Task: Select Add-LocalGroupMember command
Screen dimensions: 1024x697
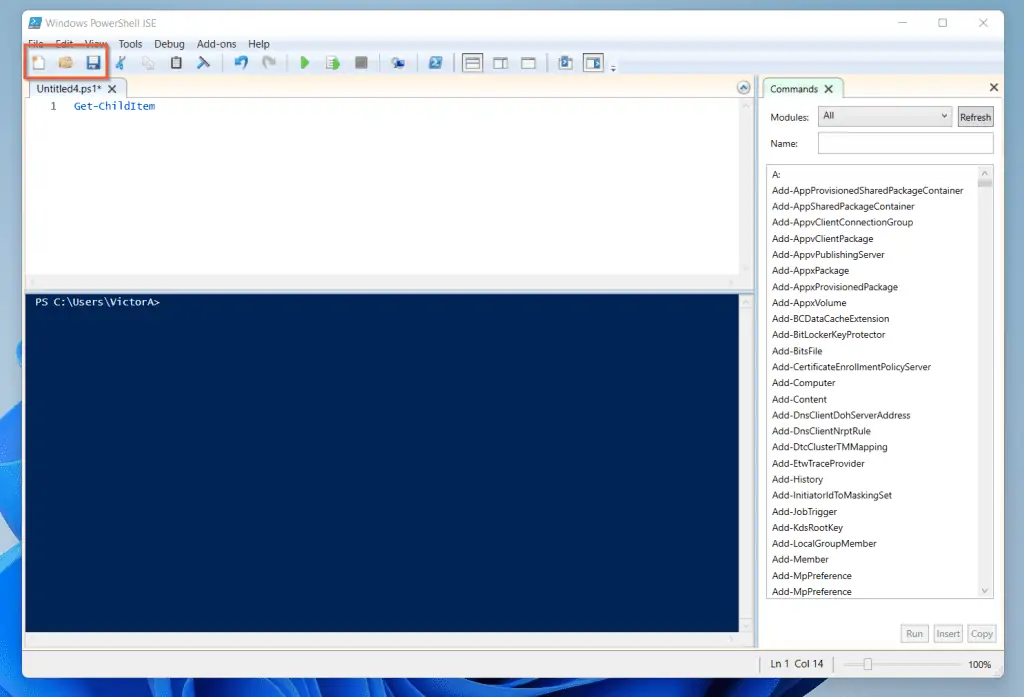Action: click(x=824, y=543)
